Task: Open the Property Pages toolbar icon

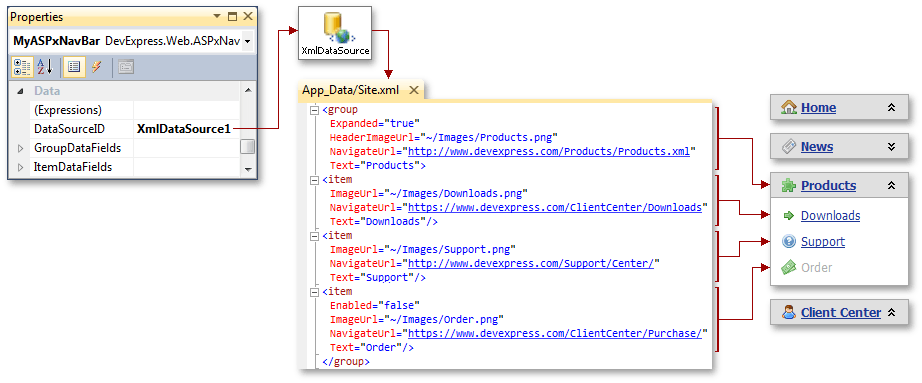Action: [126, 68]
